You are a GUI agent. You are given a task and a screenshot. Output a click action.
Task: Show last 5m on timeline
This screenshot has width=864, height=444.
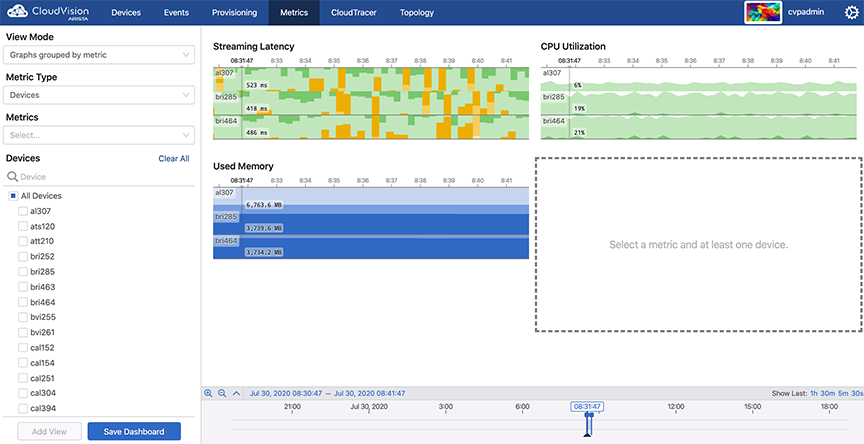click(x=843, y=393)
